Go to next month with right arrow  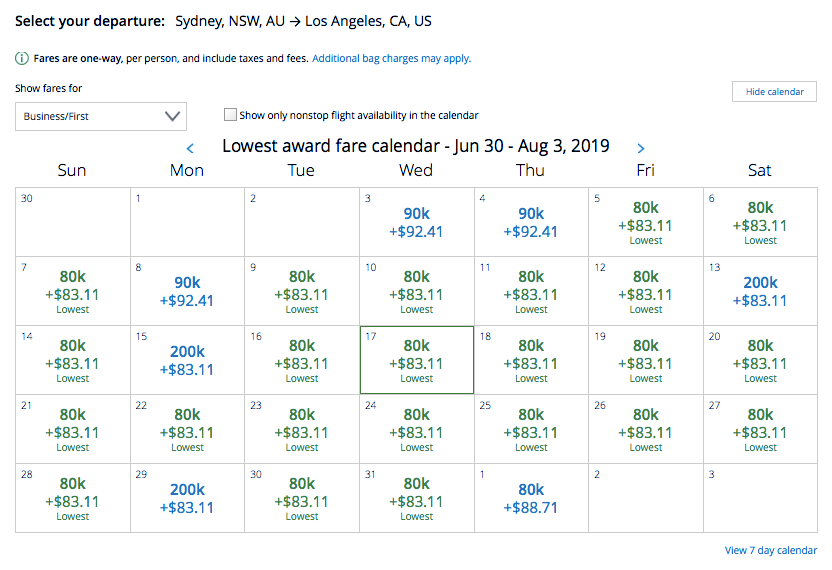[x=641, y=148]
